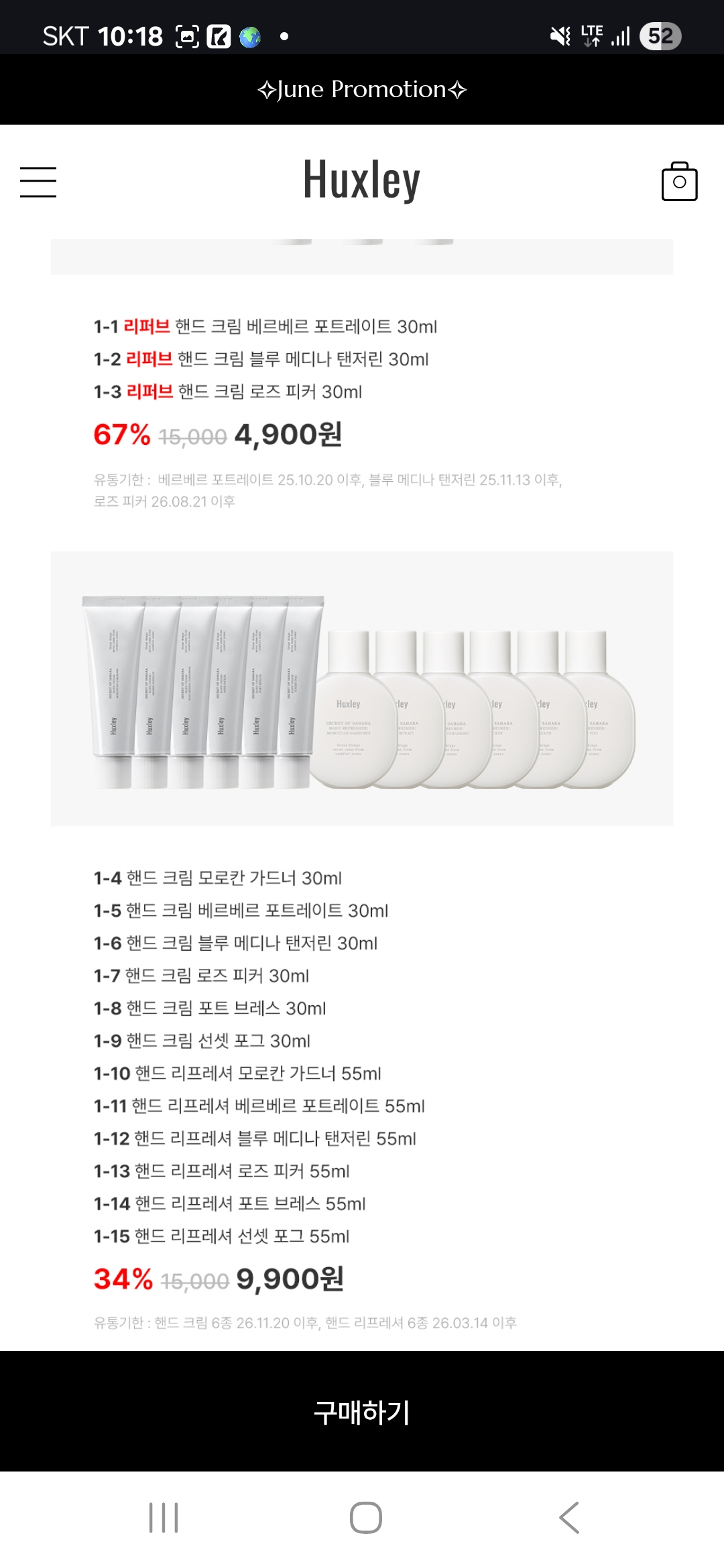The width and height of the screenshot is (724, 1568).
Task: Tap the Huxley logo
Action: point(362,180)
